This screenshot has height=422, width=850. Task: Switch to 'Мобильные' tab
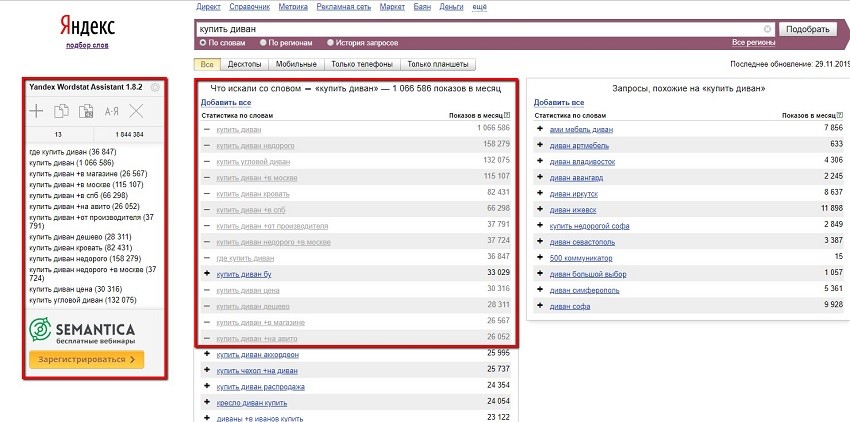(296, 65)
